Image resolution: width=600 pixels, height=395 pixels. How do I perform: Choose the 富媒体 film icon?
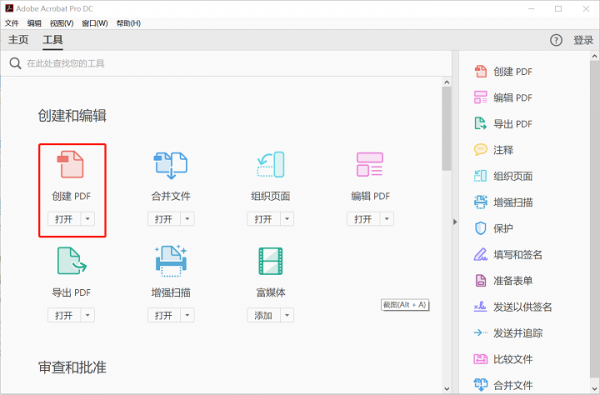point(271,261)
